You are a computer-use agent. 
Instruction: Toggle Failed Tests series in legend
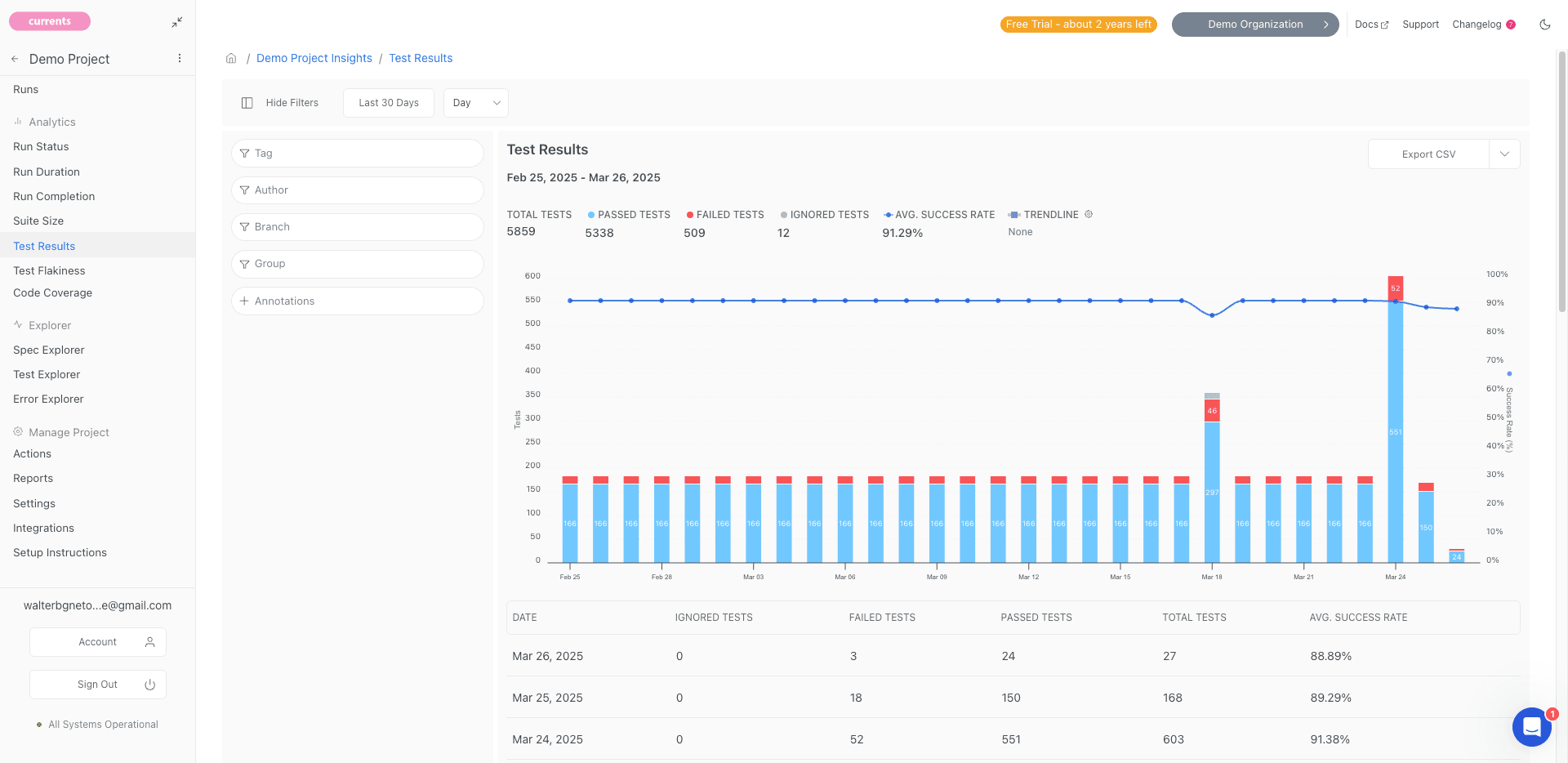[x=725, y=215]
